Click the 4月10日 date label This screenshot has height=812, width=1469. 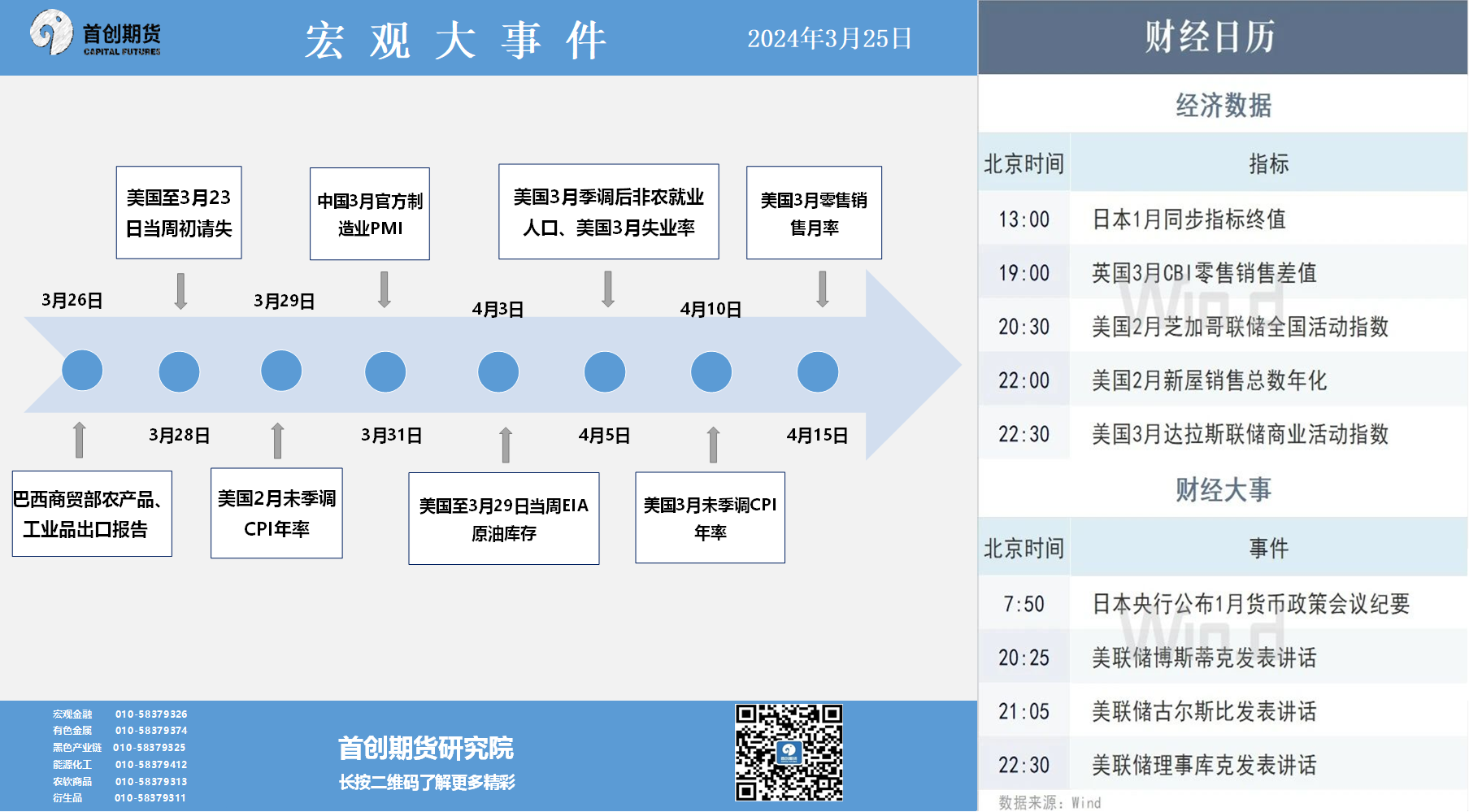[x=711, y=309]
